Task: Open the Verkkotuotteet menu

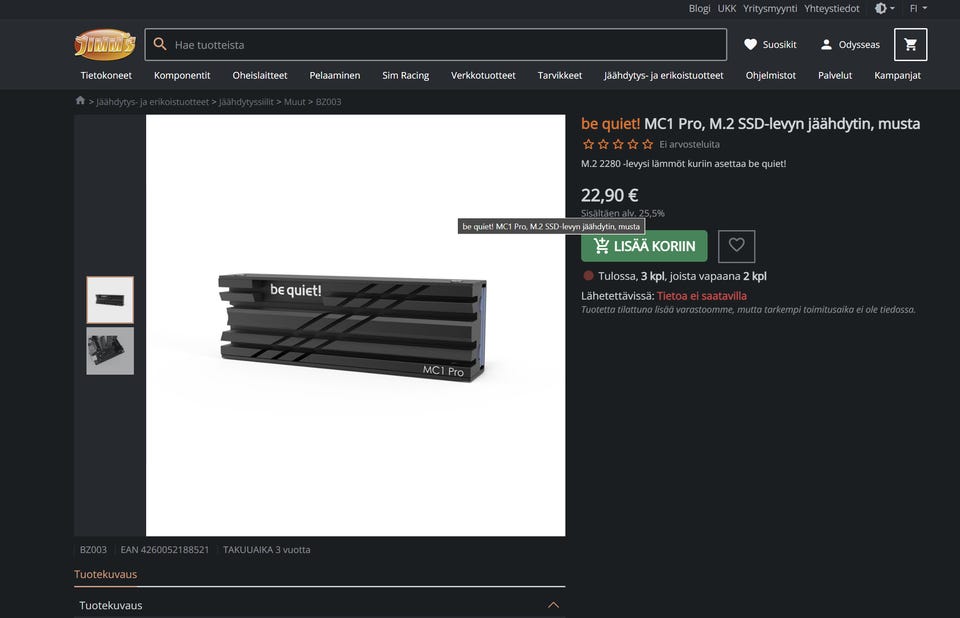Action: point(483,75)
